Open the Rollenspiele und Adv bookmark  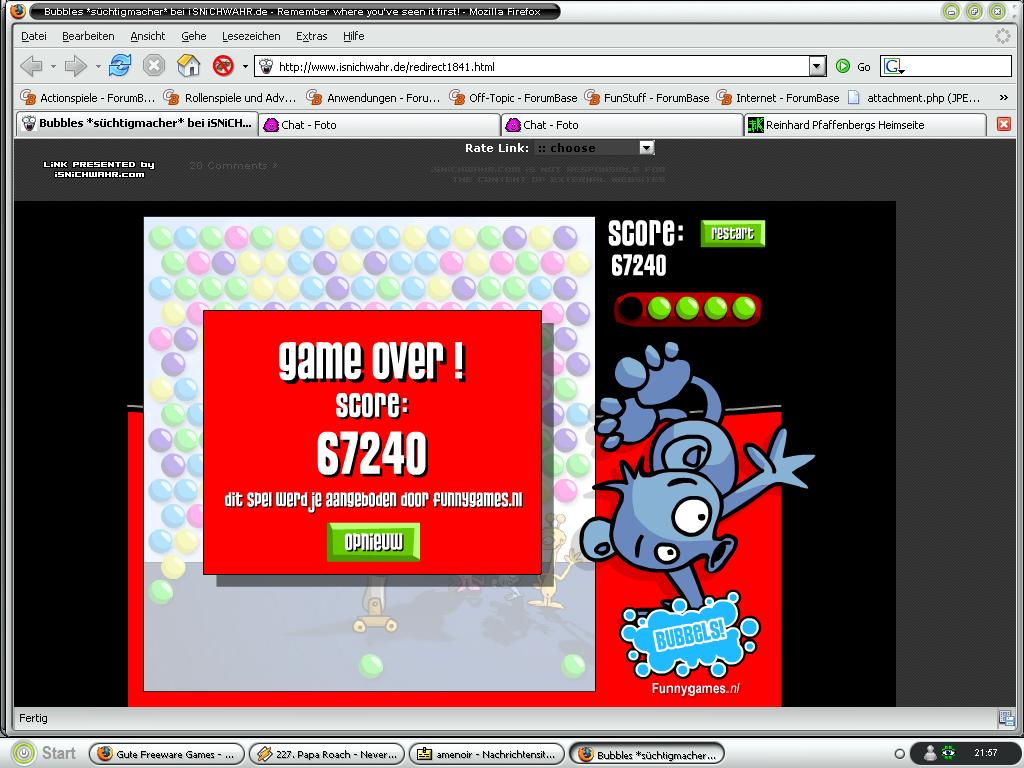pyautogui.click(x=230, y=98)
